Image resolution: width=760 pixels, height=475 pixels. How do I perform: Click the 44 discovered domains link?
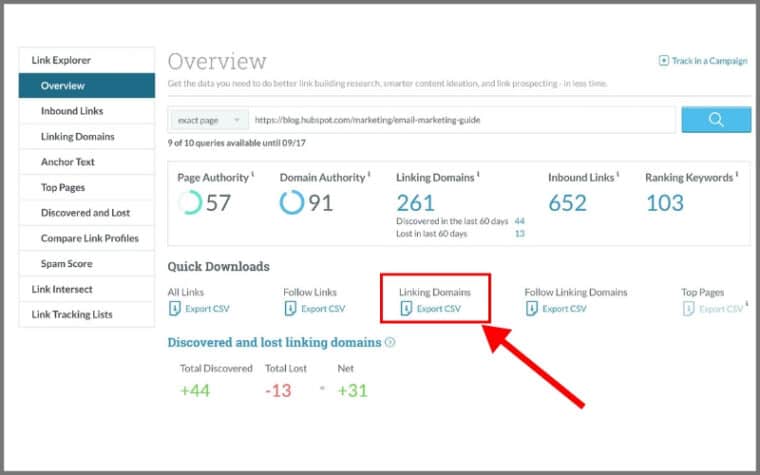(x=519, y=221)
